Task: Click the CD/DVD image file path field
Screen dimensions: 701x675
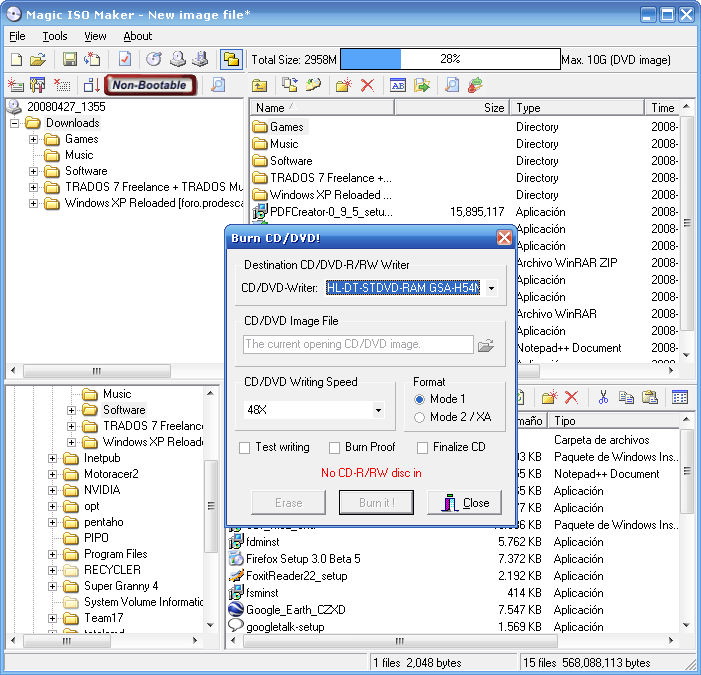Action: [x=358, y=344]
